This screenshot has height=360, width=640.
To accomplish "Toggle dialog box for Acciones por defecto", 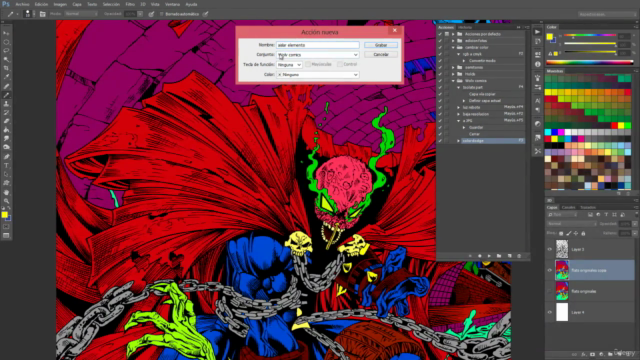I will pos(447,34).
